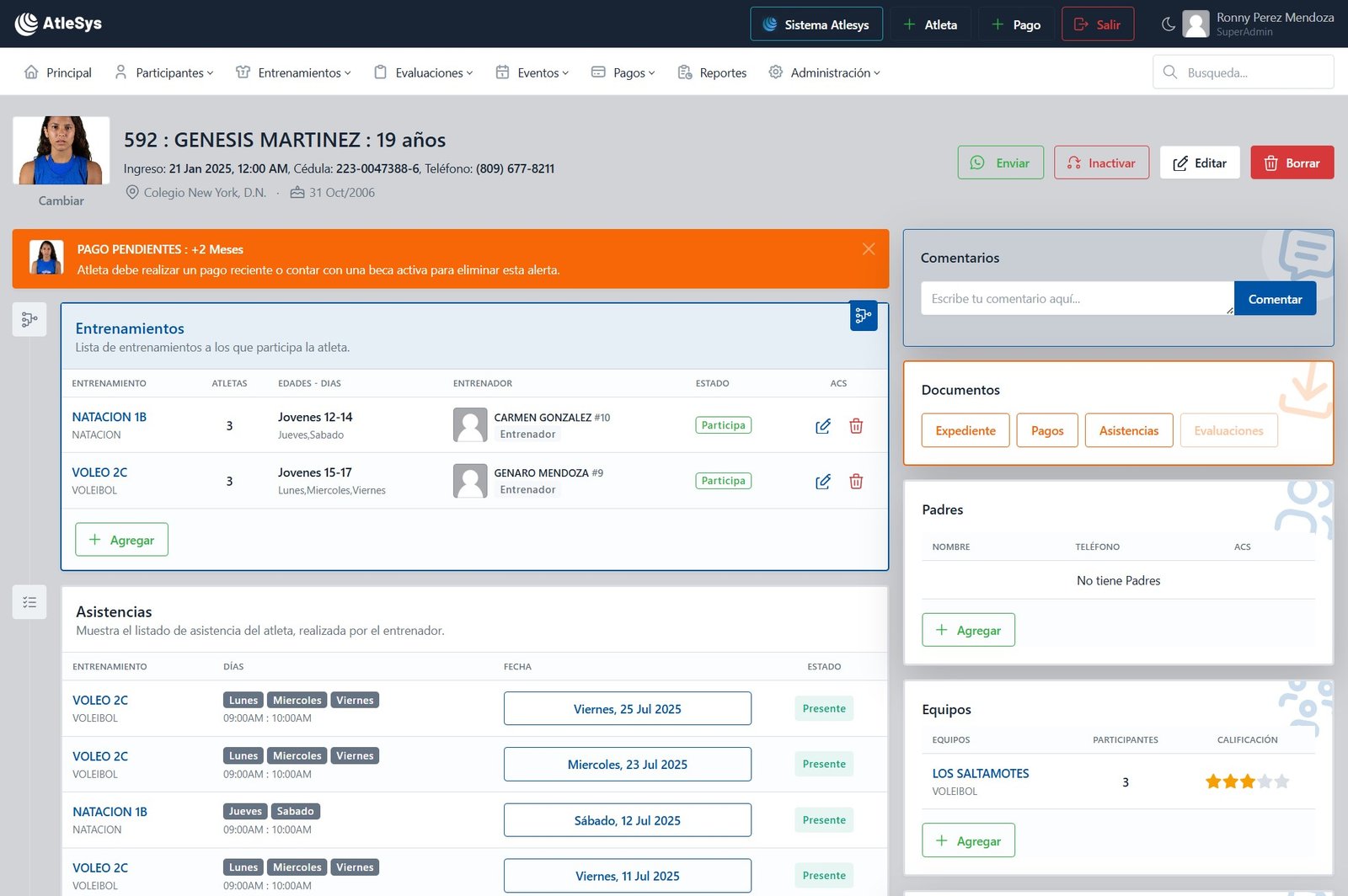
Task: Open the Reportes menu item
Action: [x=712, y=72]
